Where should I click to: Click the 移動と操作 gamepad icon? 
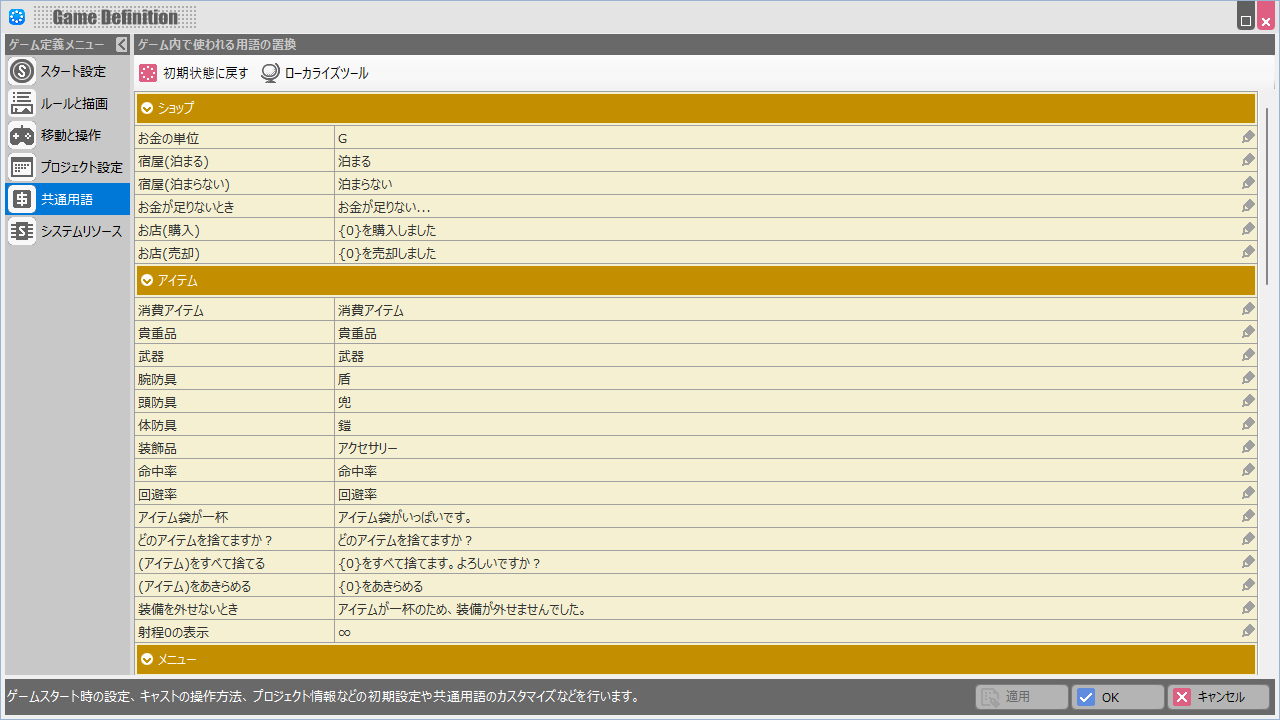[x=22, y=135]
